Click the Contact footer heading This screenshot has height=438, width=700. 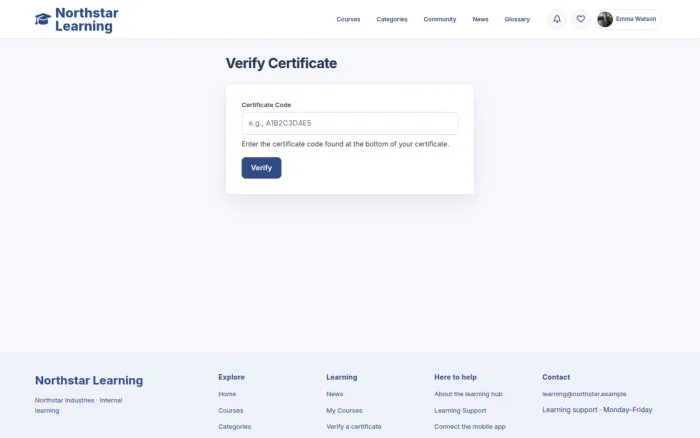click(x=556, y=377)
